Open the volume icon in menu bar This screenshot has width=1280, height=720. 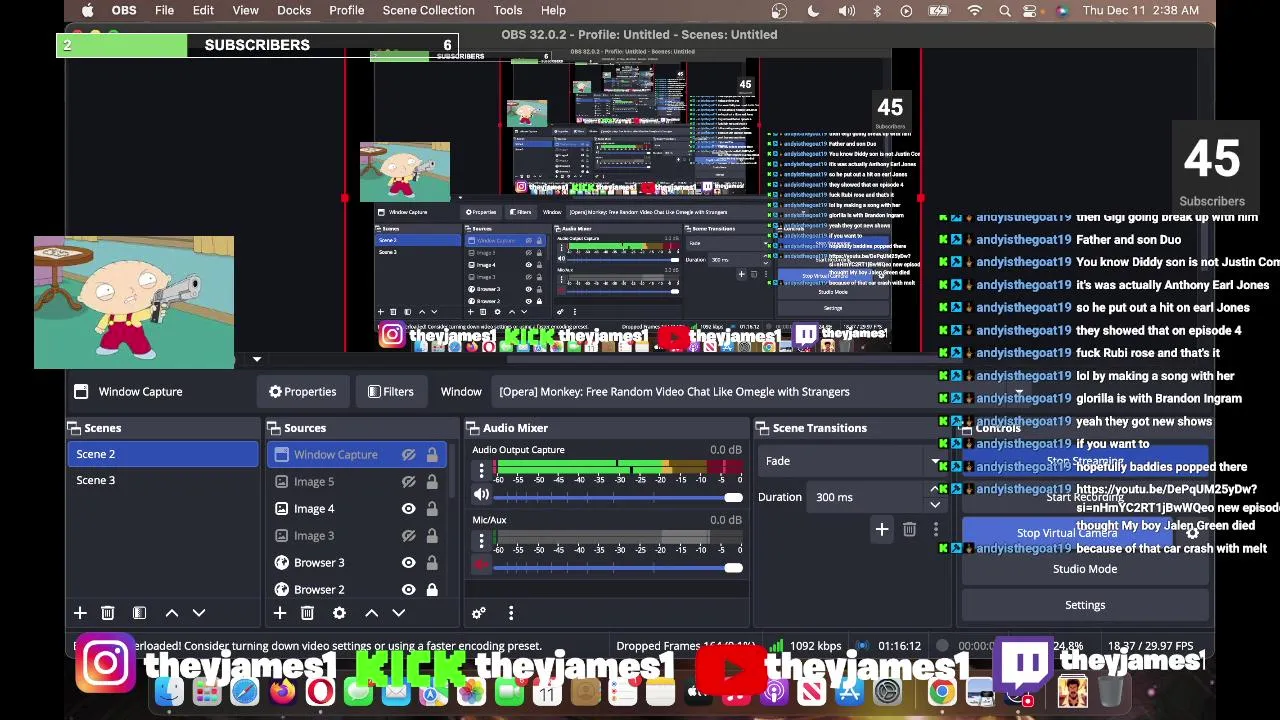tap(847, 10)
